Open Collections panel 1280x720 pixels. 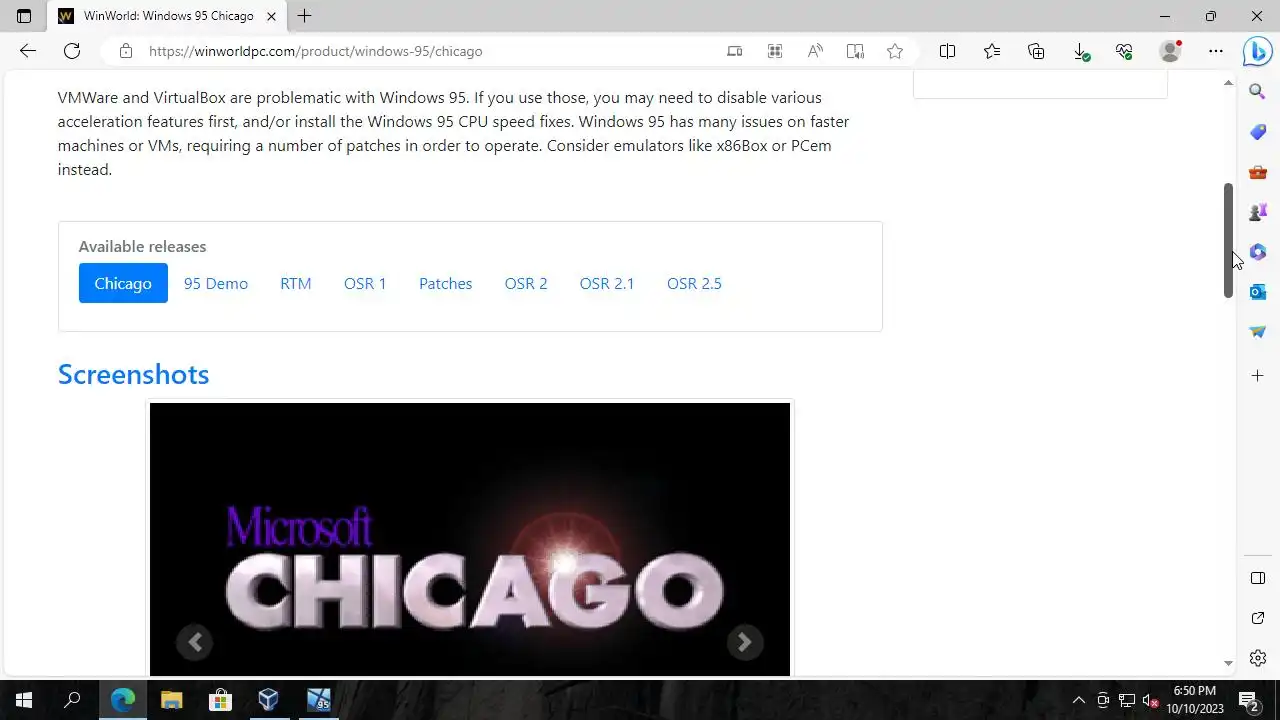1036,51
